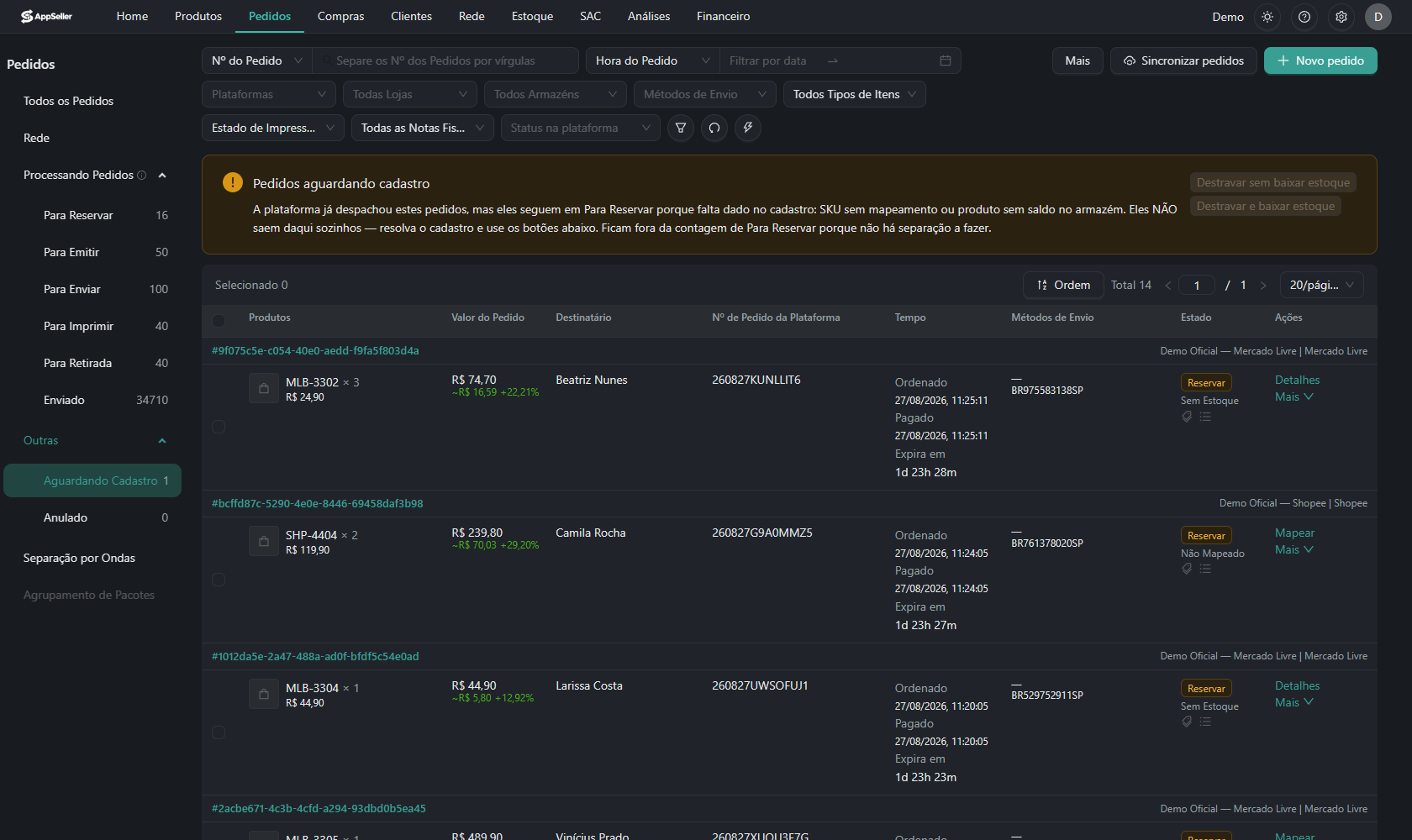
Task: Select the checkbox for Beatriz Nunes order
Action: click(219, 427)
